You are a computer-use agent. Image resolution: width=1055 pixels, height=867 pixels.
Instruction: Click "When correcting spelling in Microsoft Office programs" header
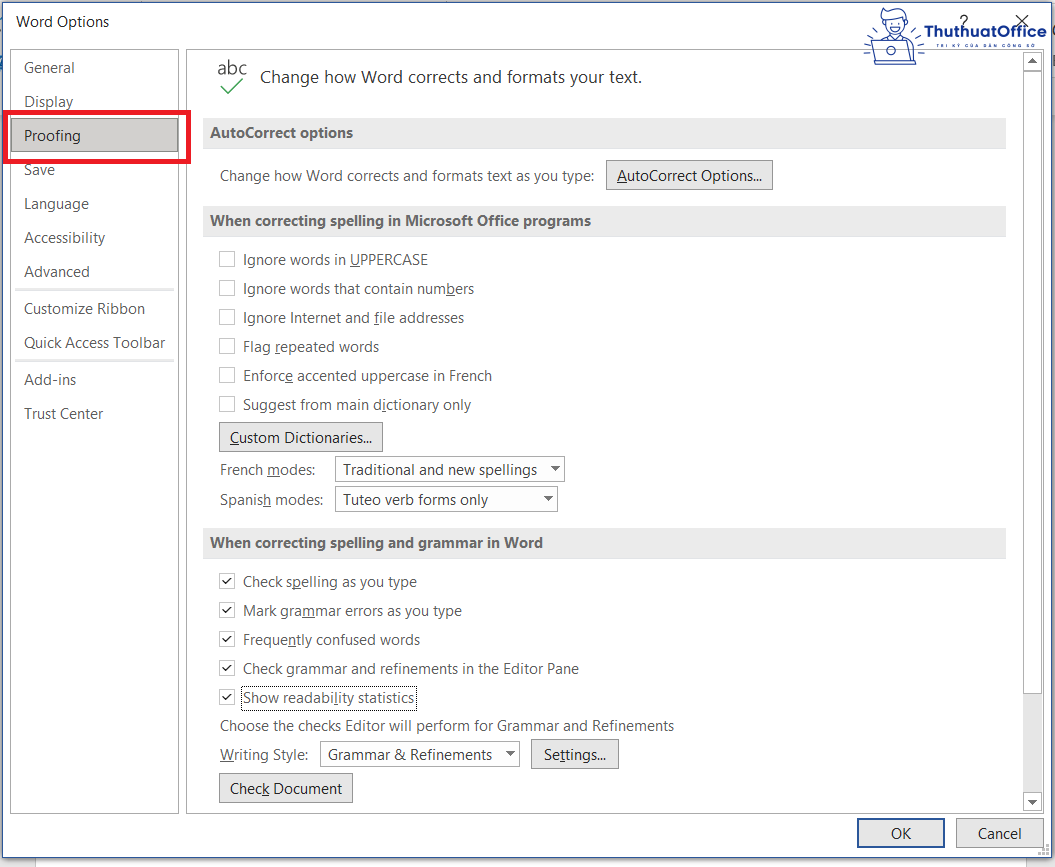tap(604, 221)
